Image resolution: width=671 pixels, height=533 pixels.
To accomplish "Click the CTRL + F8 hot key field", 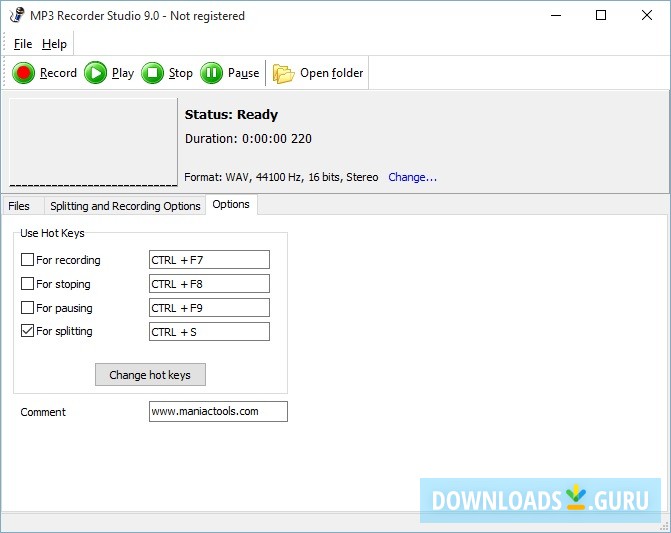I will (x=209, y=284).
